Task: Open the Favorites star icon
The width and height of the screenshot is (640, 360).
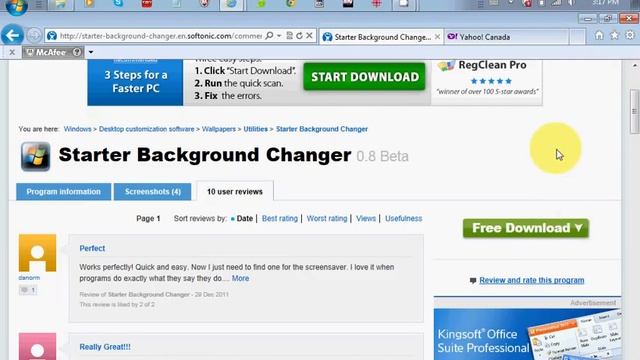Action: 614,36
